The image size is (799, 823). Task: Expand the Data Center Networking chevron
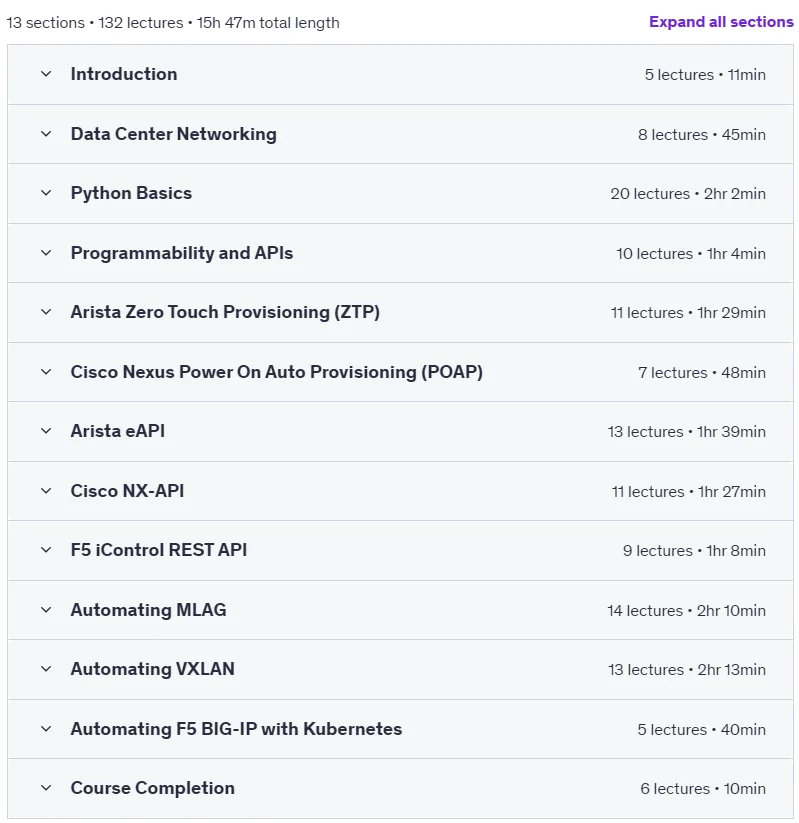46,134
